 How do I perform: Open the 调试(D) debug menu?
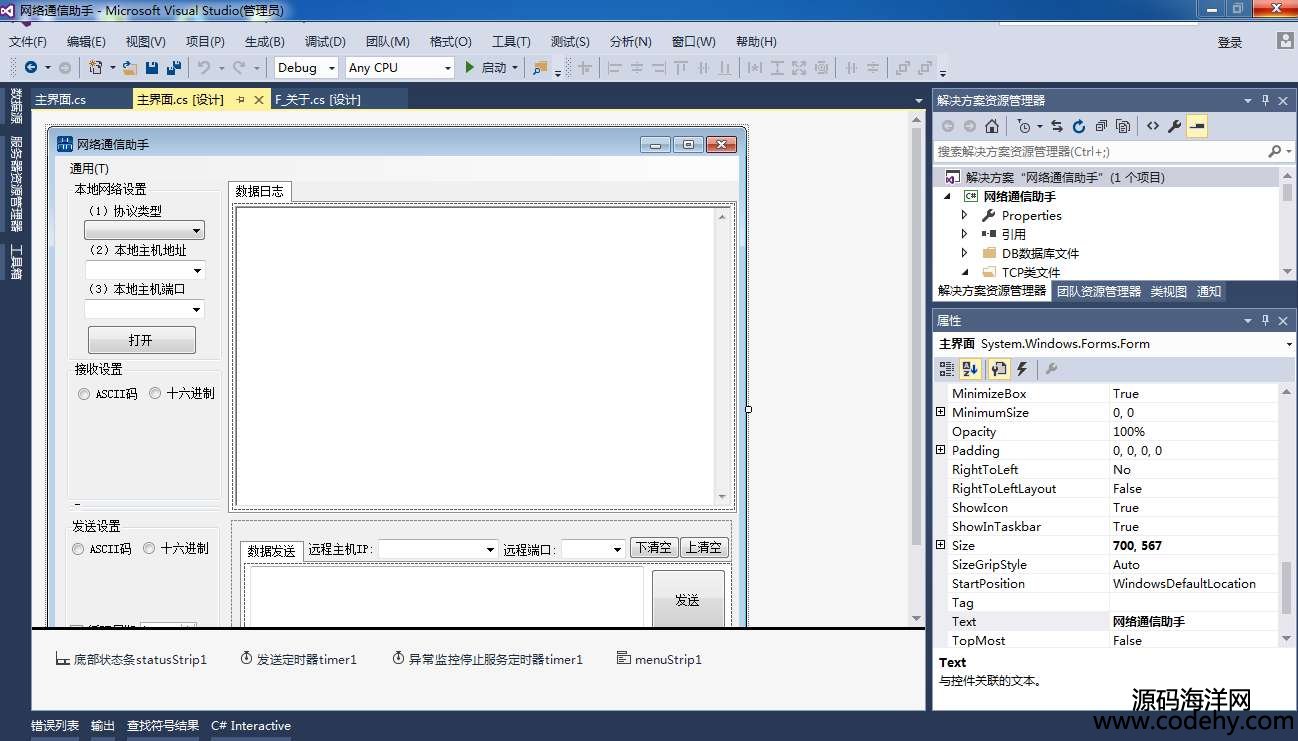pos(325,41)
